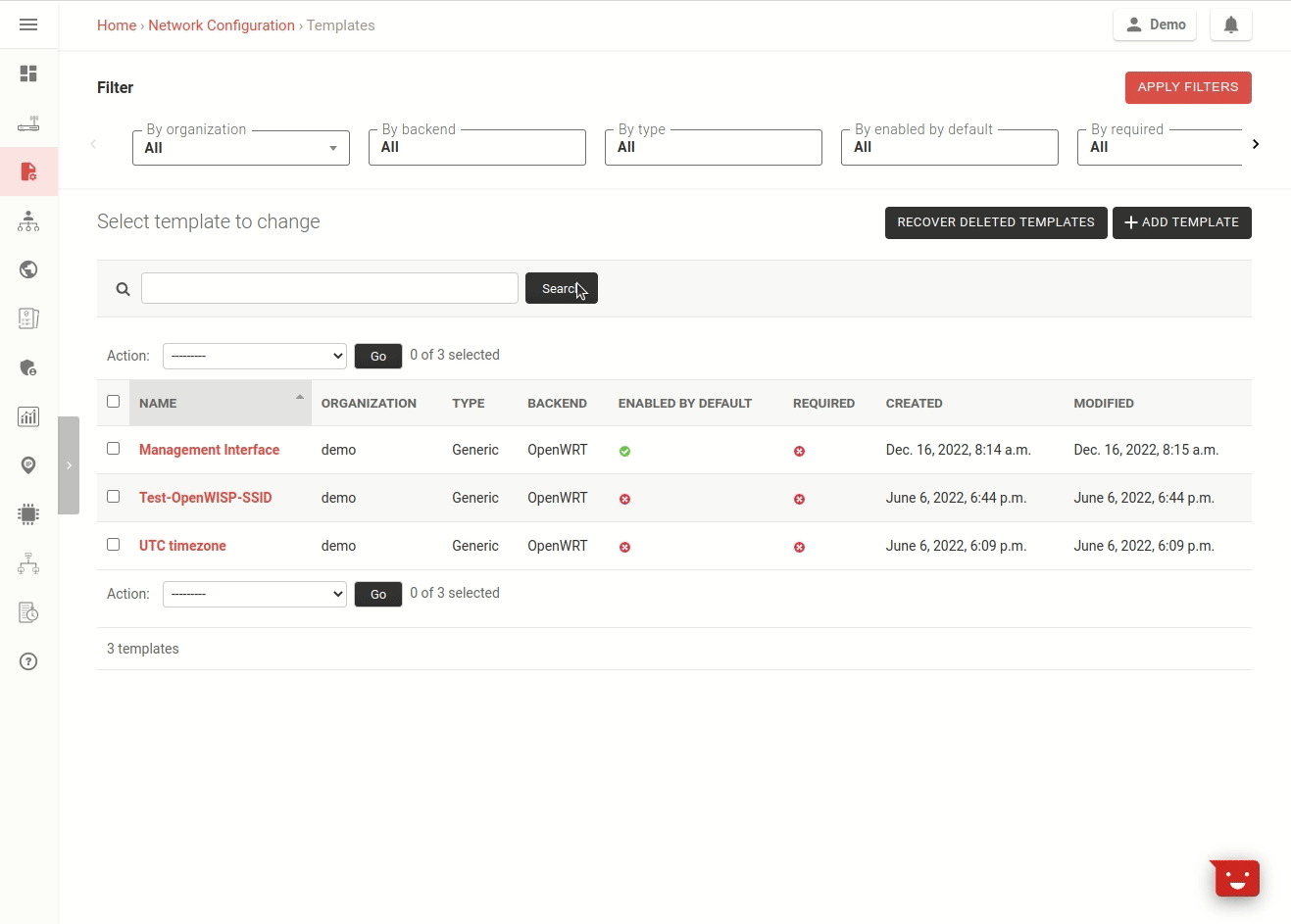This screenshot has width=1291, height=924.
Task: Select the Test-OpenWISP-SSID checkbox
Action: tap(114, 497)
